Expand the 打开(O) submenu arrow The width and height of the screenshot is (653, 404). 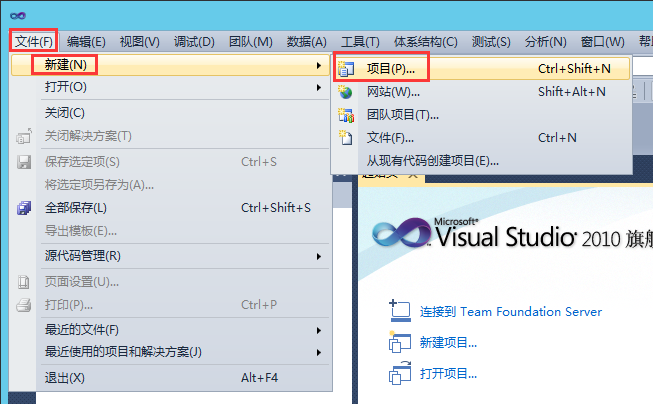(319, 87)
